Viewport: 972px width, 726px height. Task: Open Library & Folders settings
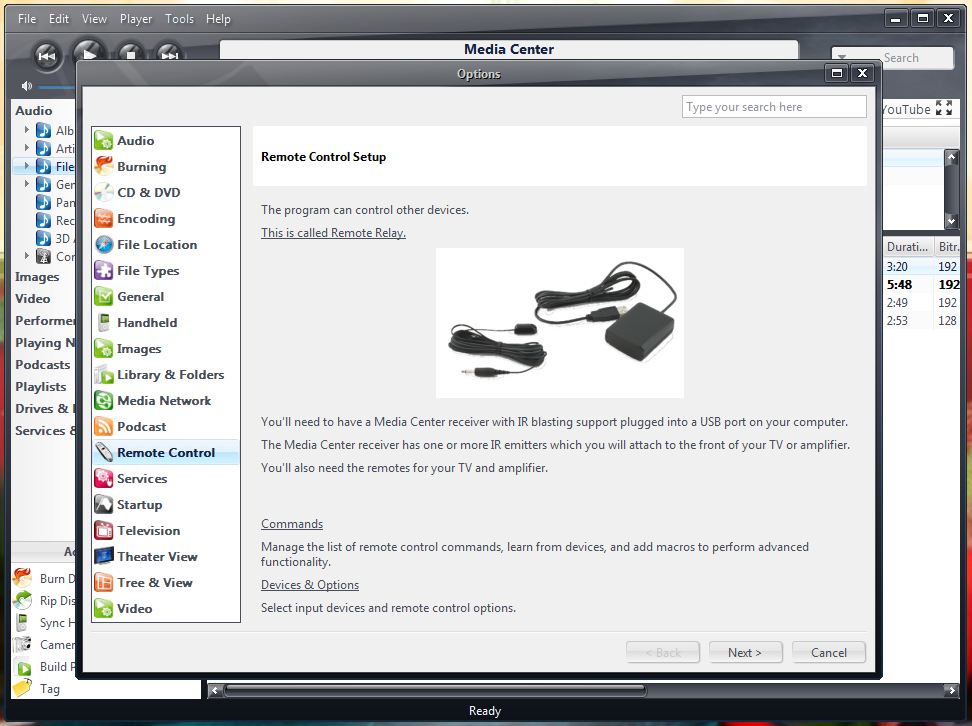click(x=166, y=375)
